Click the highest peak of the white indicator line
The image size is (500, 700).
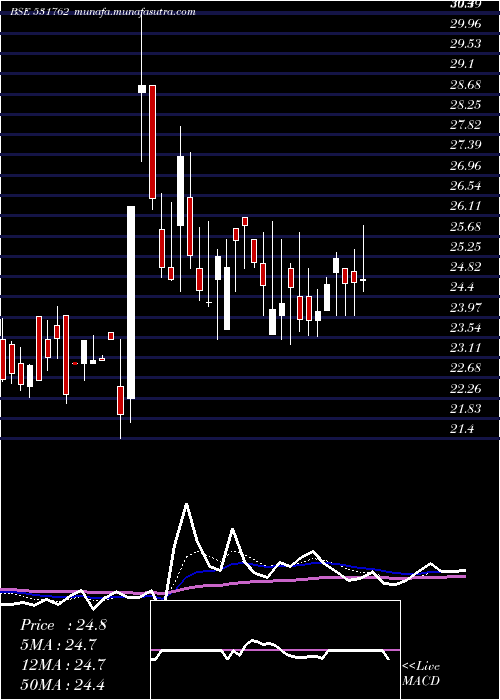[186, 504]
